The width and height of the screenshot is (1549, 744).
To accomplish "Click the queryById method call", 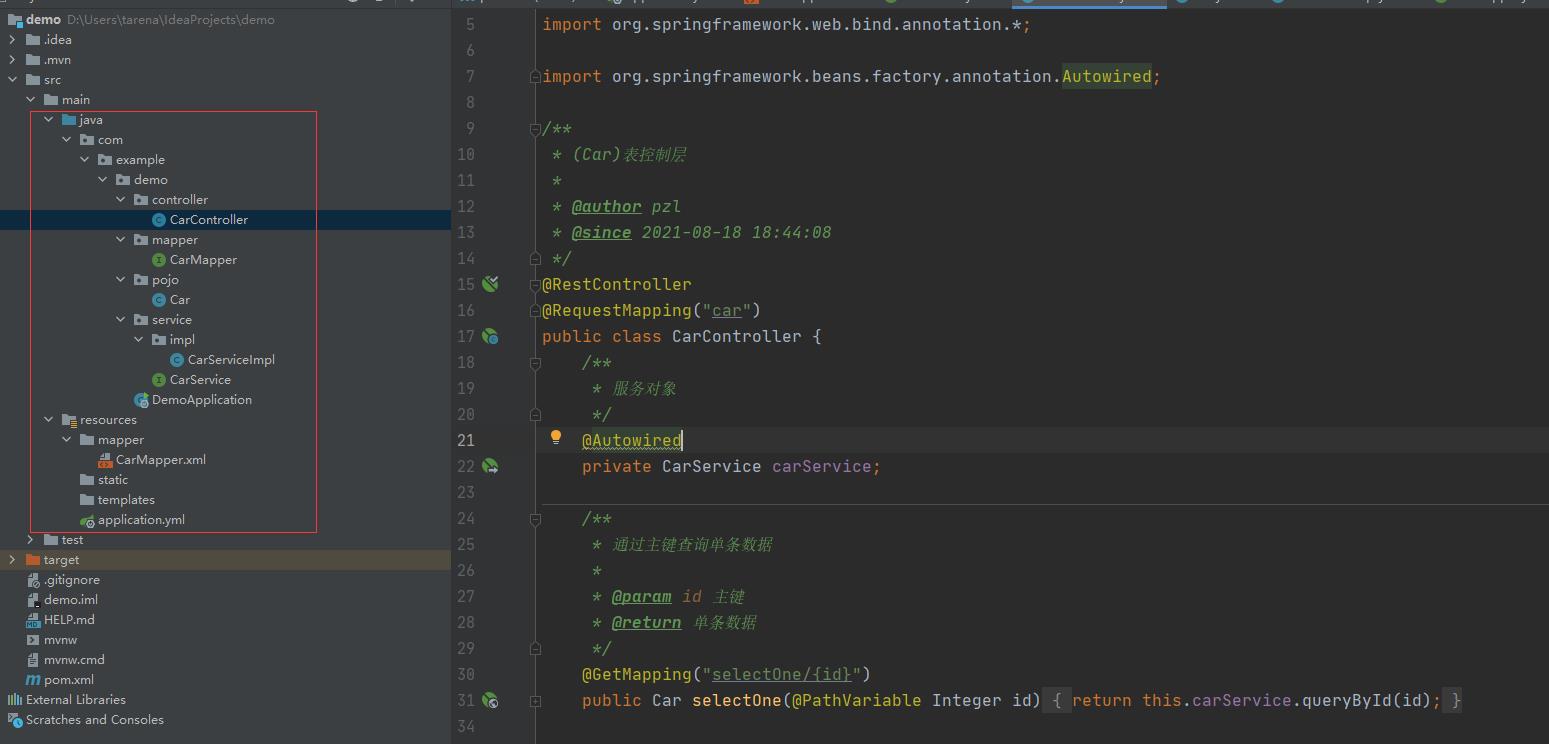I will [1347, 701].
